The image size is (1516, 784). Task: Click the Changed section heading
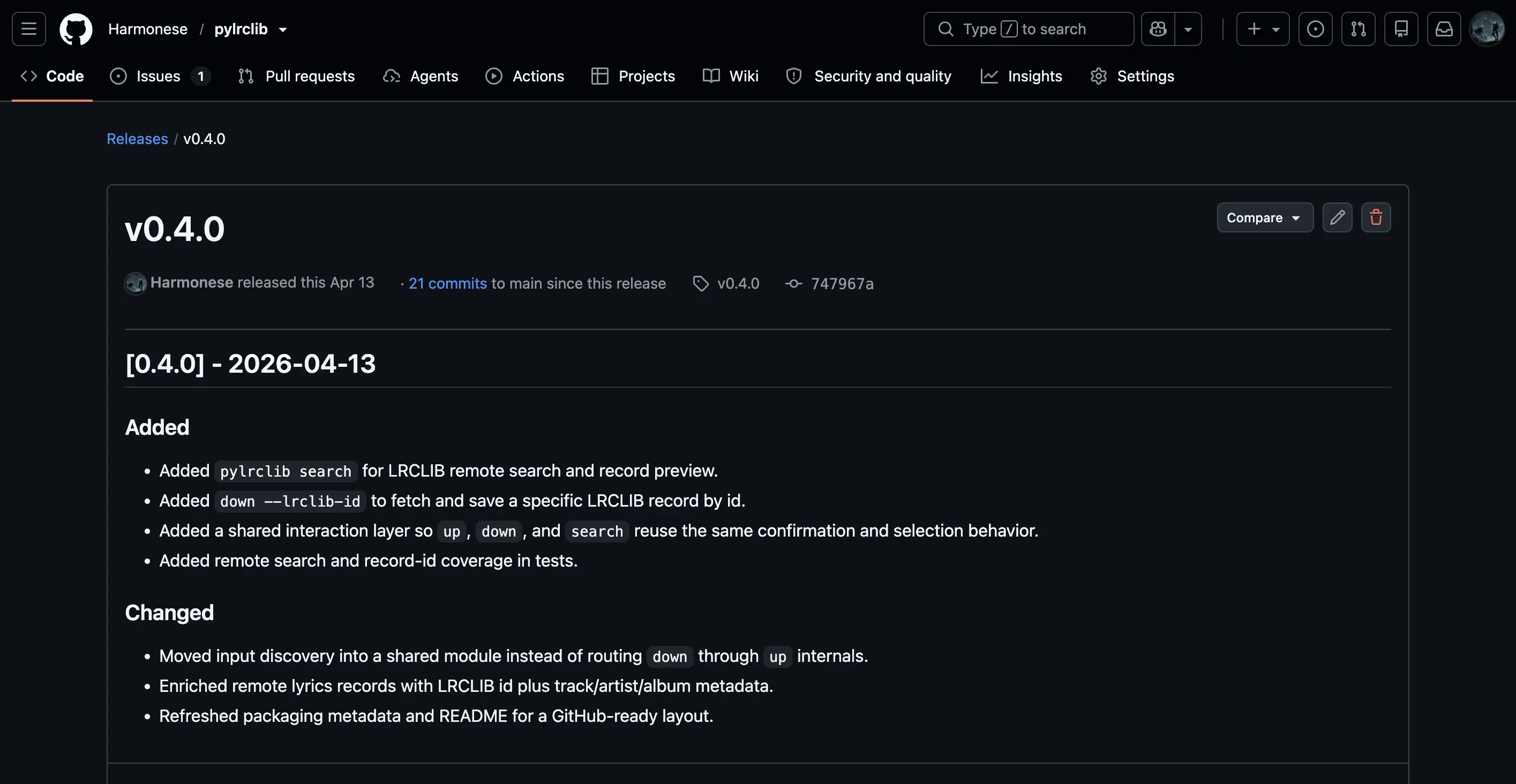pos(169,613)
